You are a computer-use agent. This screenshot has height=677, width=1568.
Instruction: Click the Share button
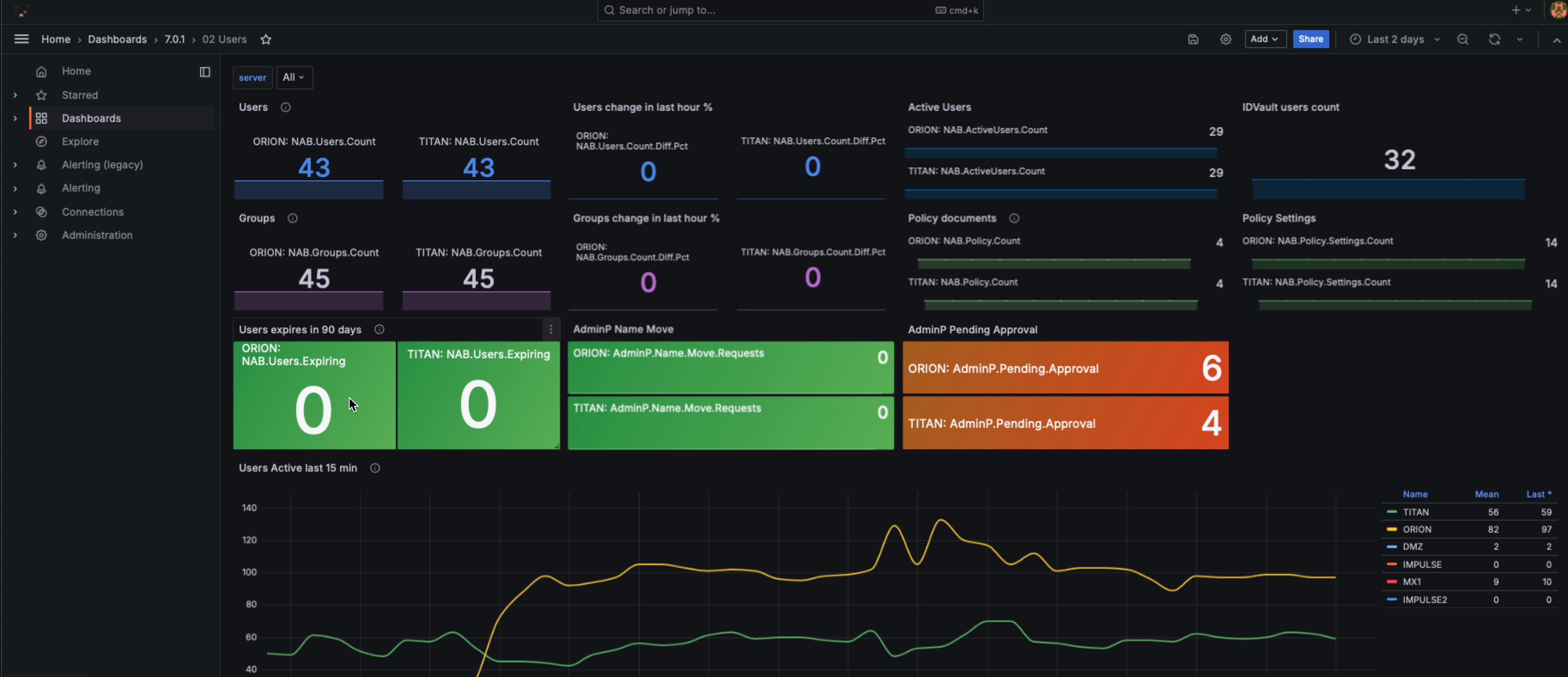[x=1310, y=39]
